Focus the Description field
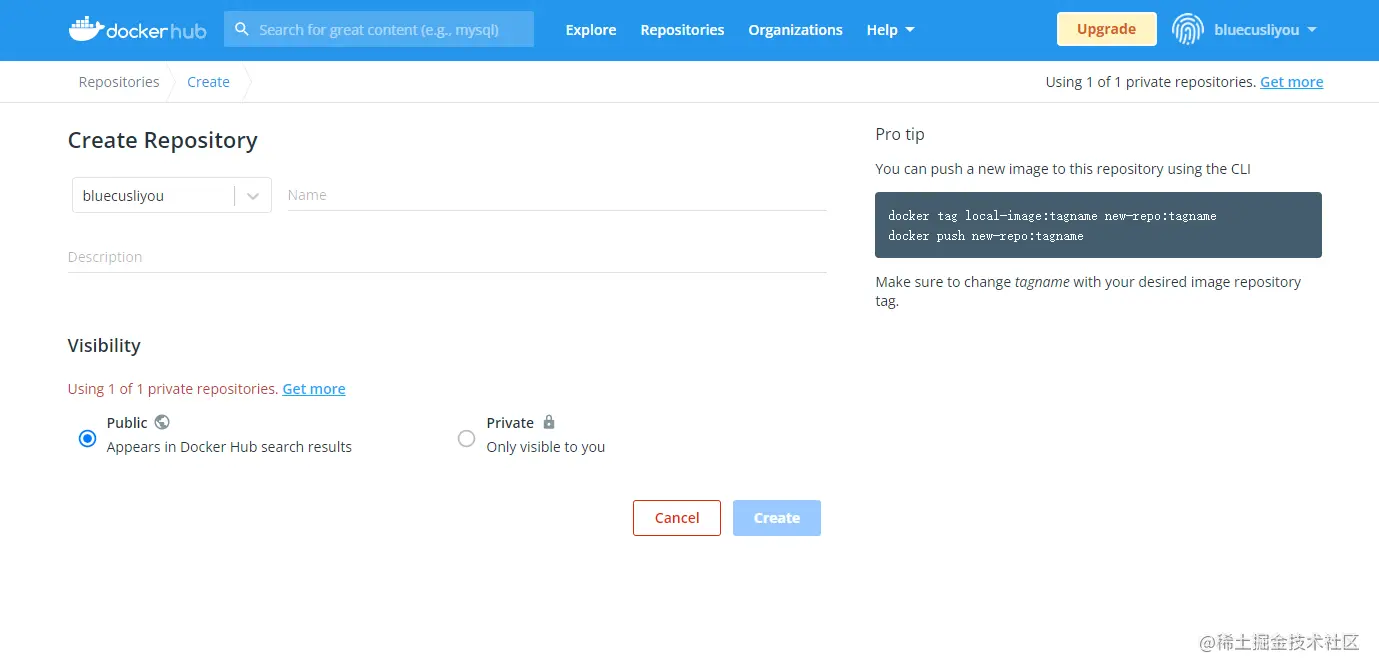This screenshot has height=672, width=1379. (447, 257)
